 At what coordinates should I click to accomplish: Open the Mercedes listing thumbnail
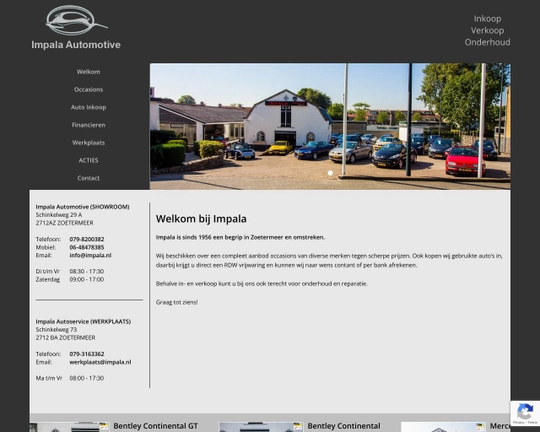[x=444, y=427]
